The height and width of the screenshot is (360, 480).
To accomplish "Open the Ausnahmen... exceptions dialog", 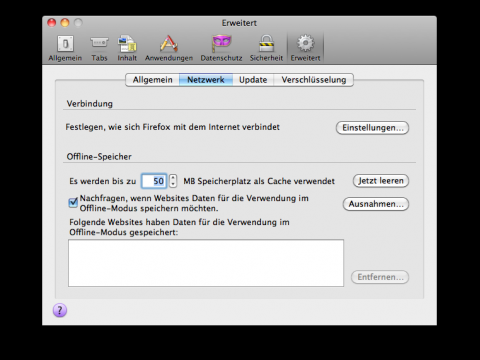I will tap(376, 204).
